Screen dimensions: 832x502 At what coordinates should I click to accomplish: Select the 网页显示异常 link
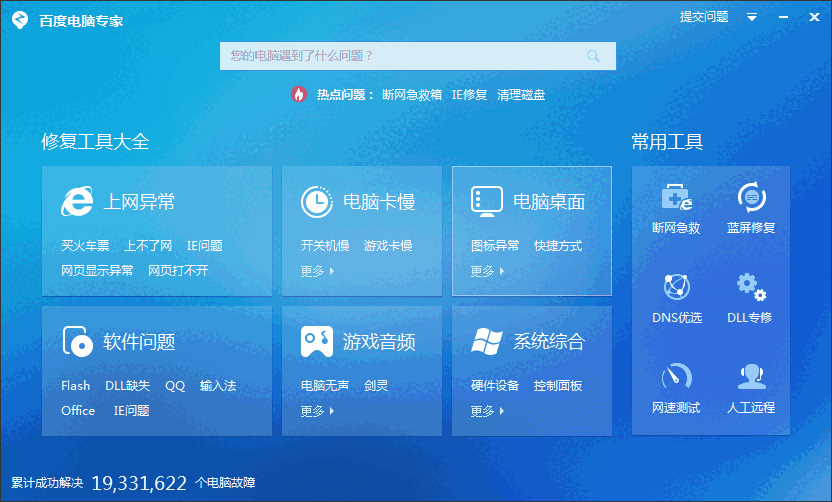click(x=97, y=271)
